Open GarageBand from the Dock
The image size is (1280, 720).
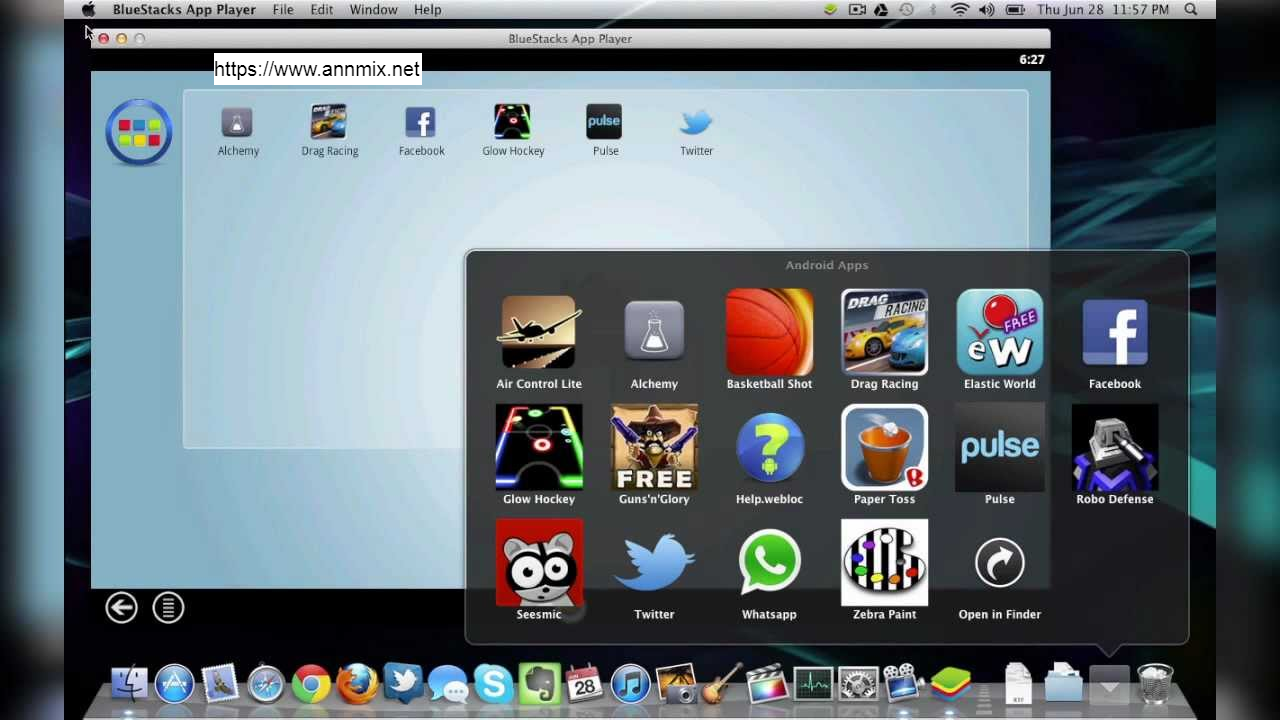tap(722, 684)
